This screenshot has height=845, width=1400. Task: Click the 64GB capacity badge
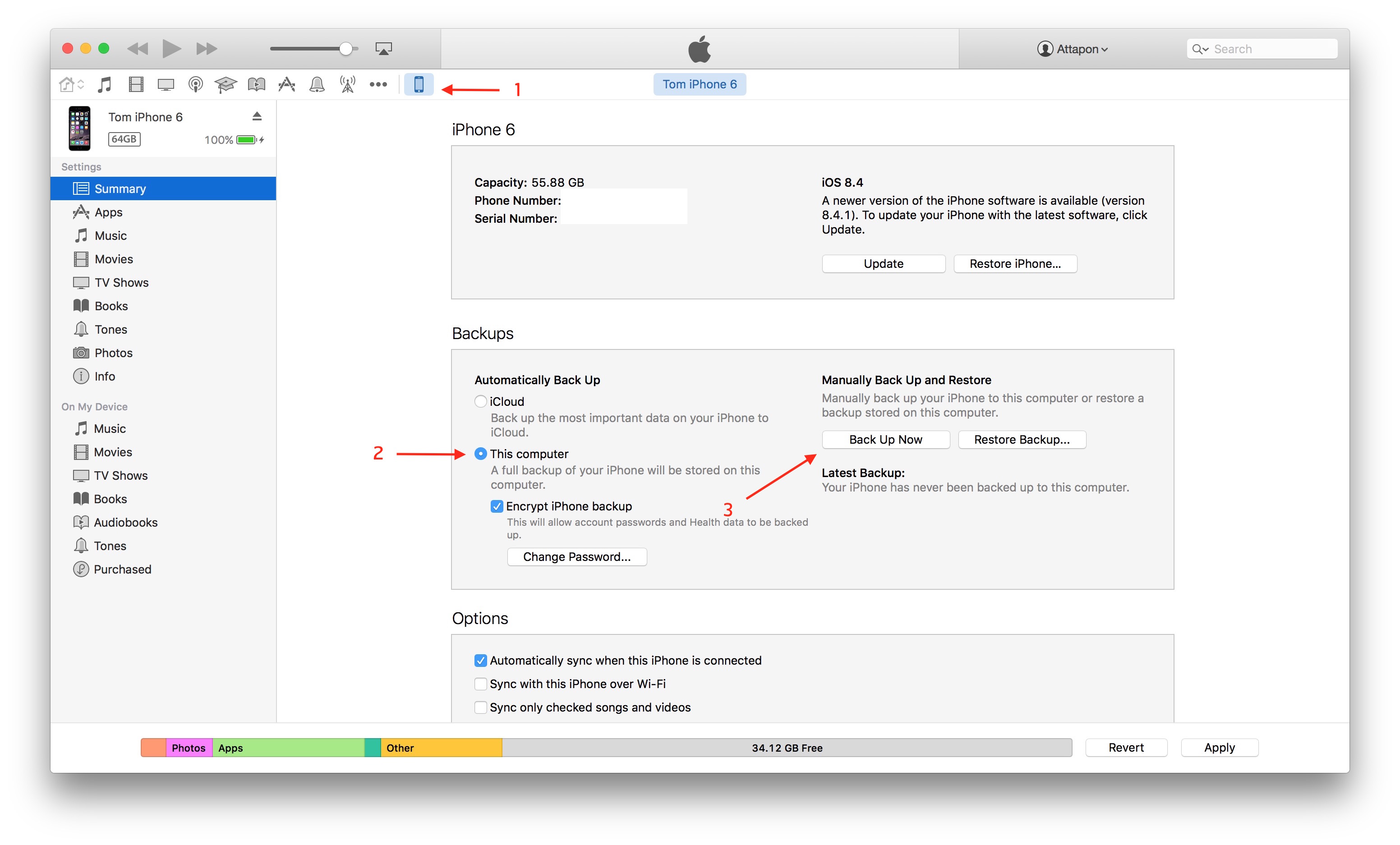(124, 139)
